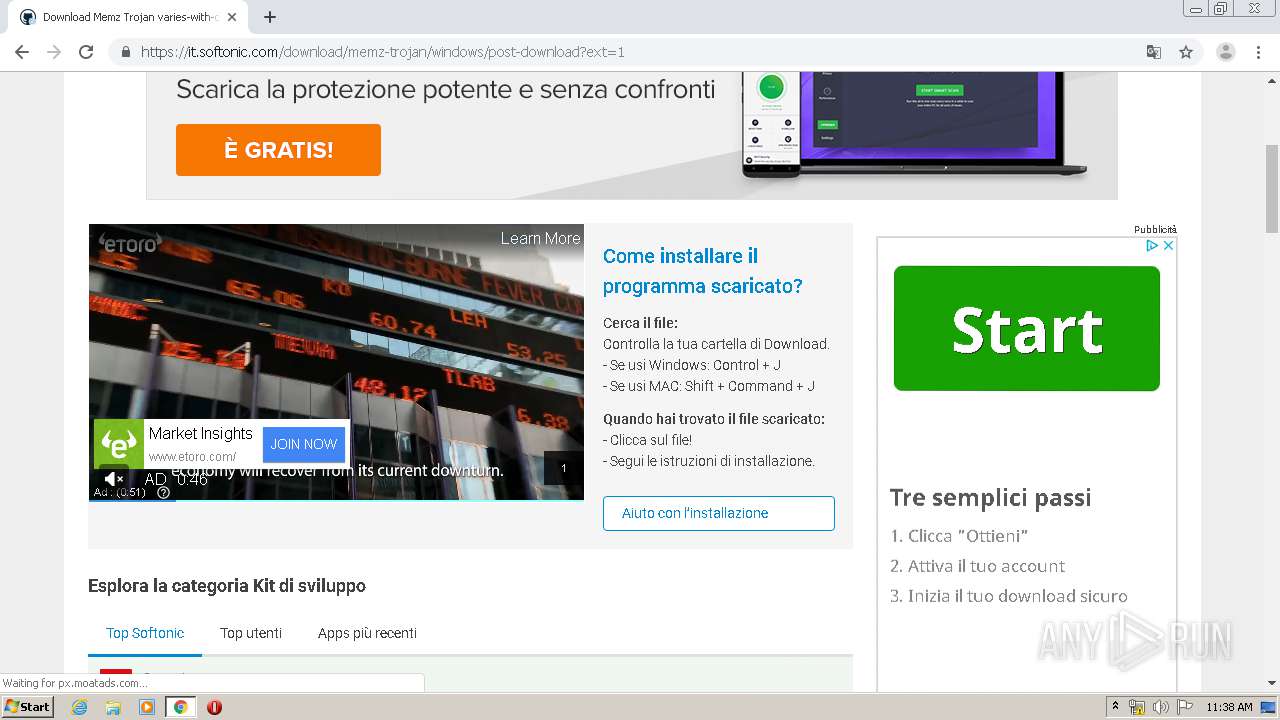Screen dimensions: 1280x720
Task: Click Learn More on video ad
Action: pos(540,238)
